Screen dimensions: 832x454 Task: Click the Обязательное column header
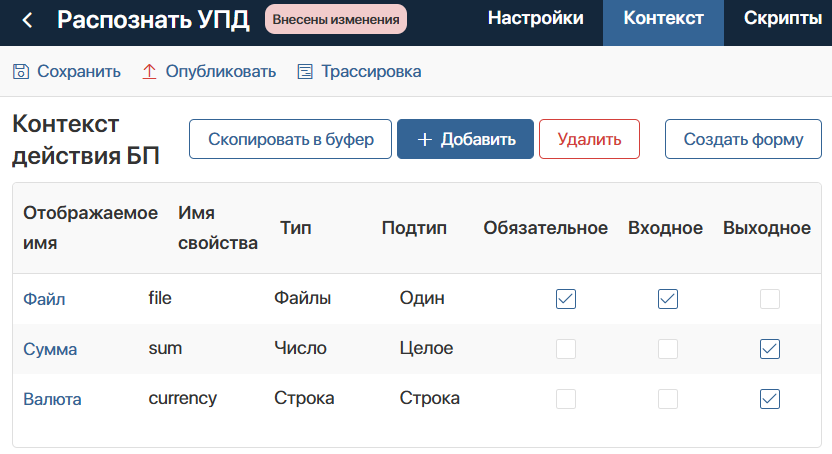click(x=545, y=228)
